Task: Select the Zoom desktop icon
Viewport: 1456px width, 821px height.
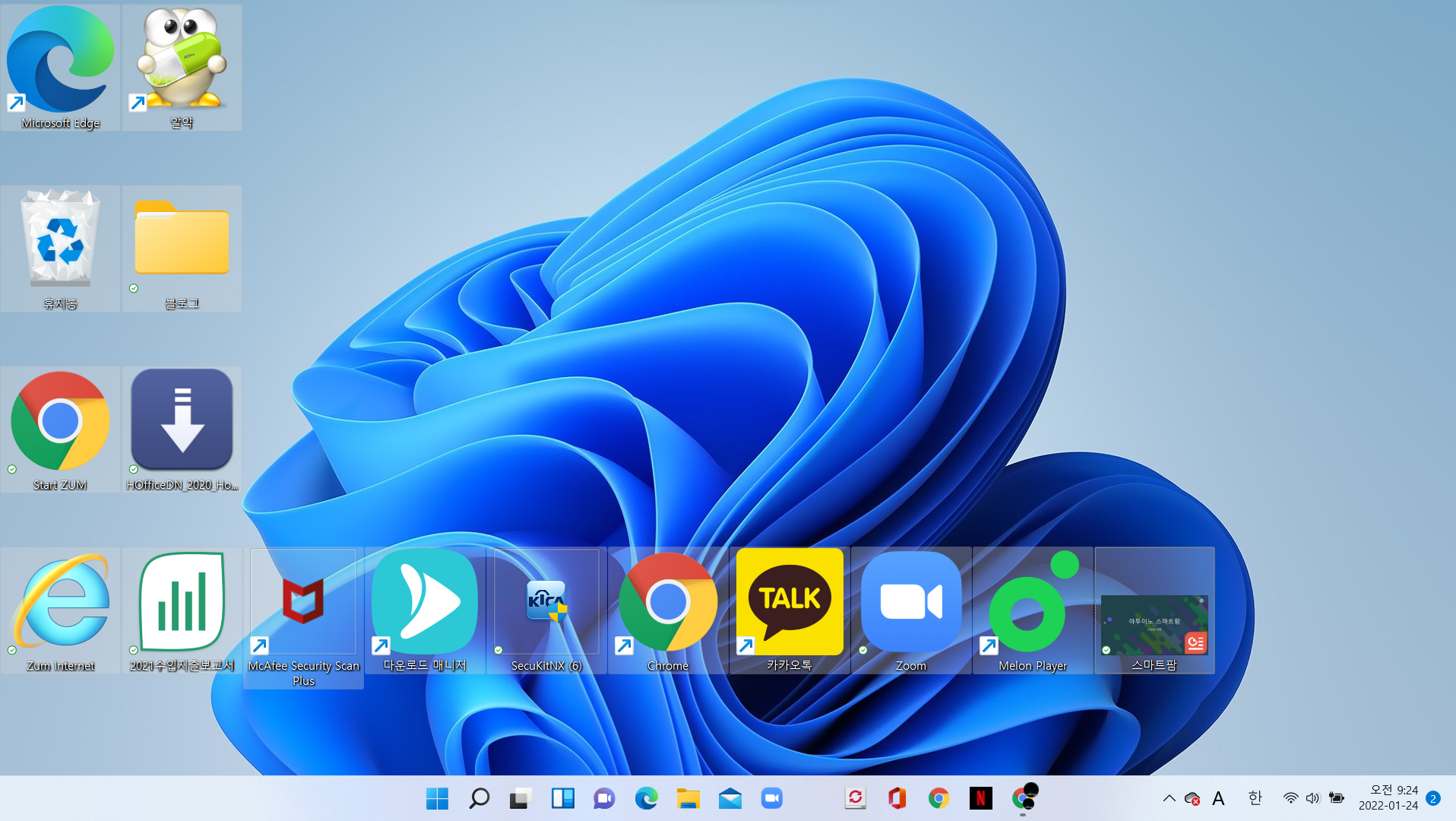Action: (x=911, y=610)
